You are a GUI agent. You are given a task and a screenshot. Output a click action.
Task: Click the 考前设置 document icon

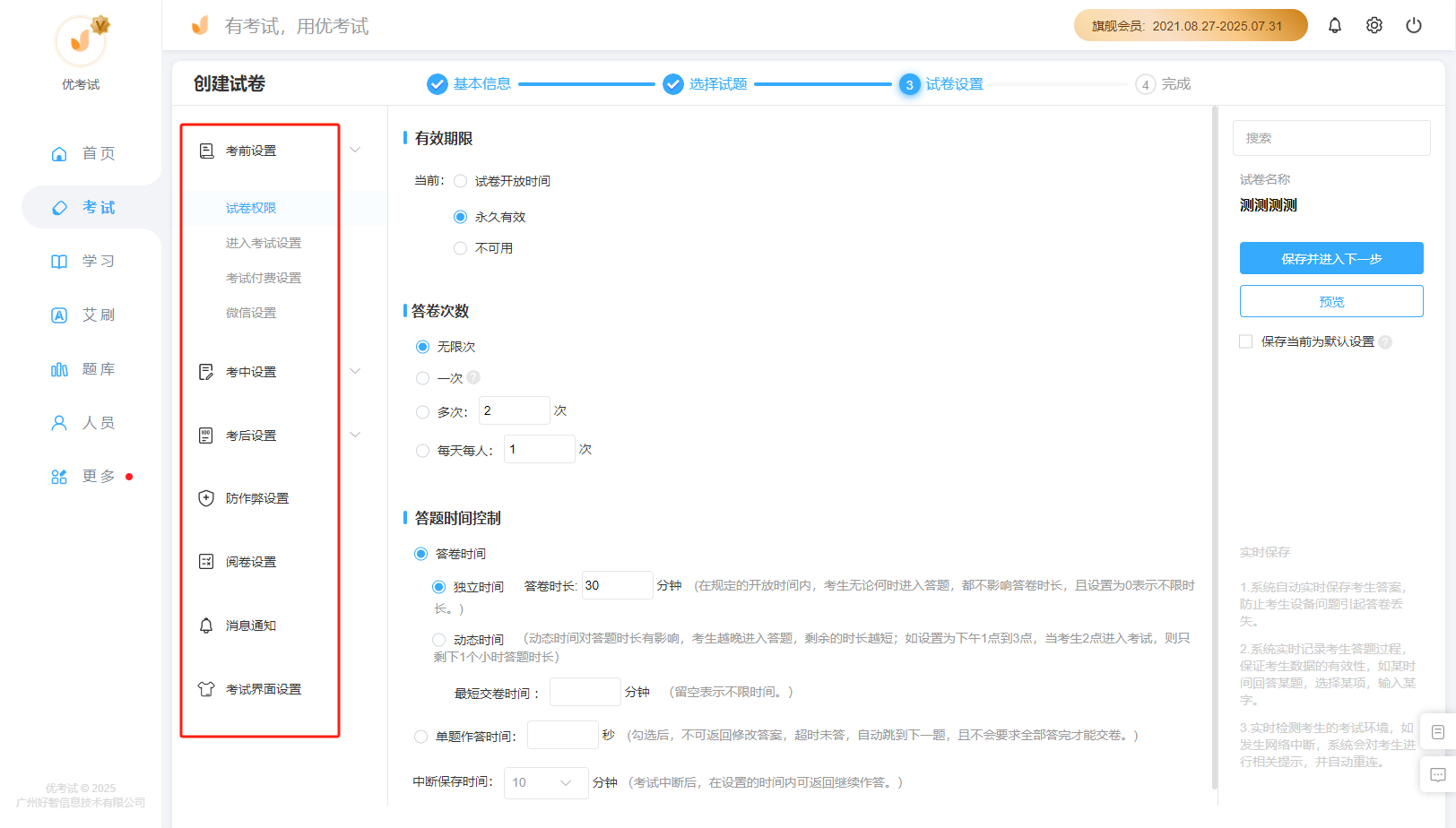[206, 151]
